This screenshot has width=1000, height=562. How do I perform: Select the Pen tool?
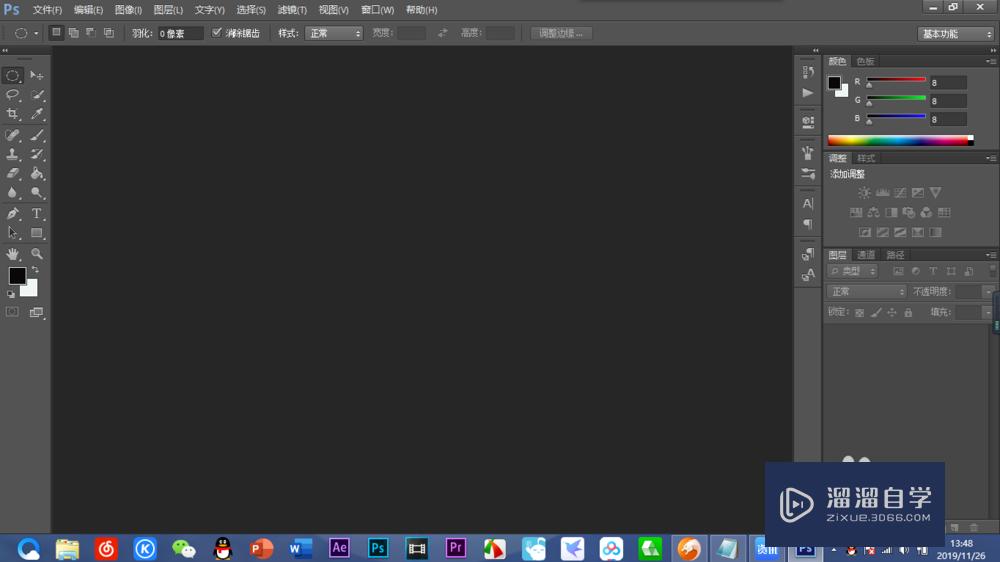(12, 214)
